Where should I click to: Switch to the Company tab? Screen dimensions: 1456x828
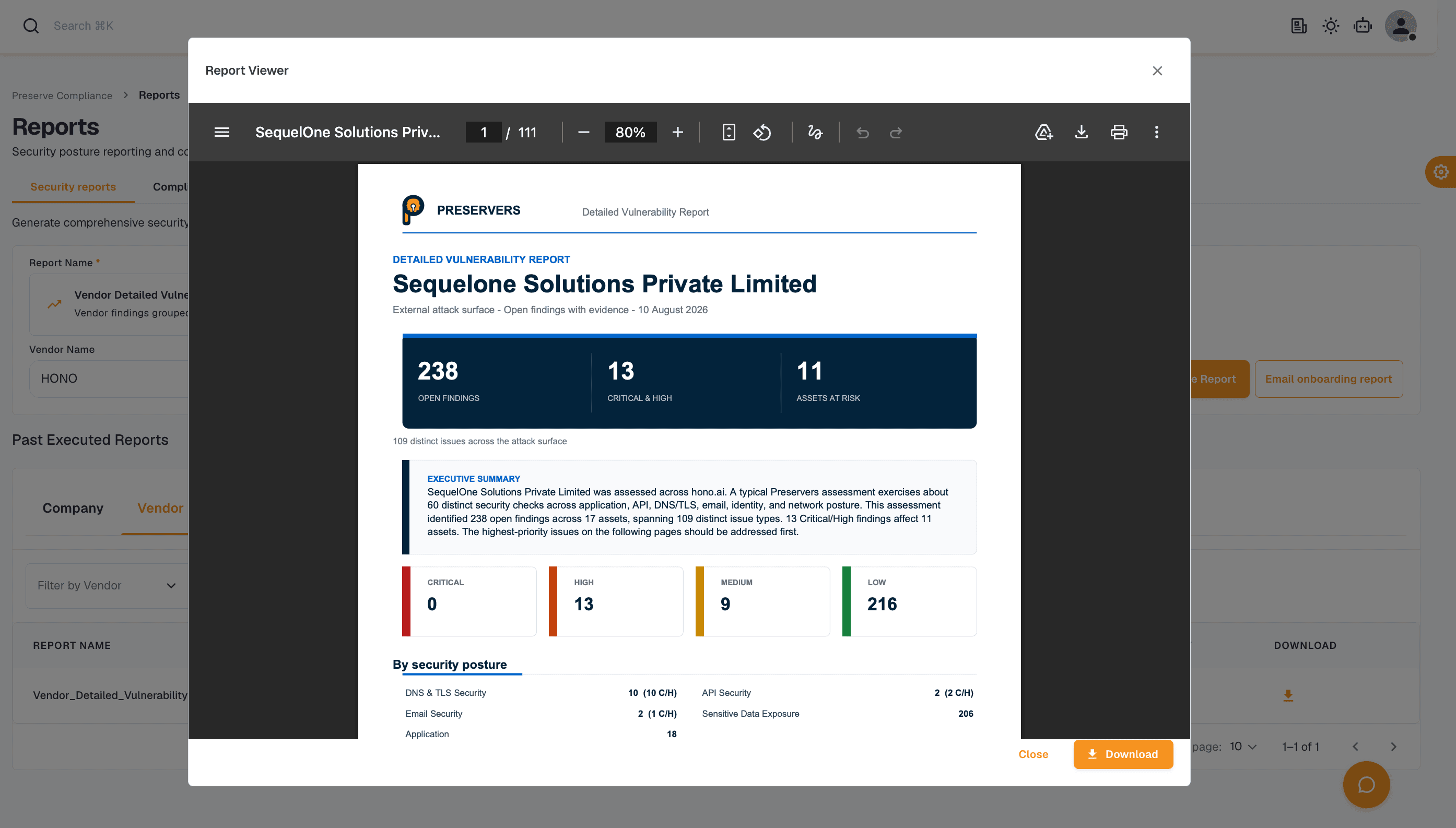73,508
